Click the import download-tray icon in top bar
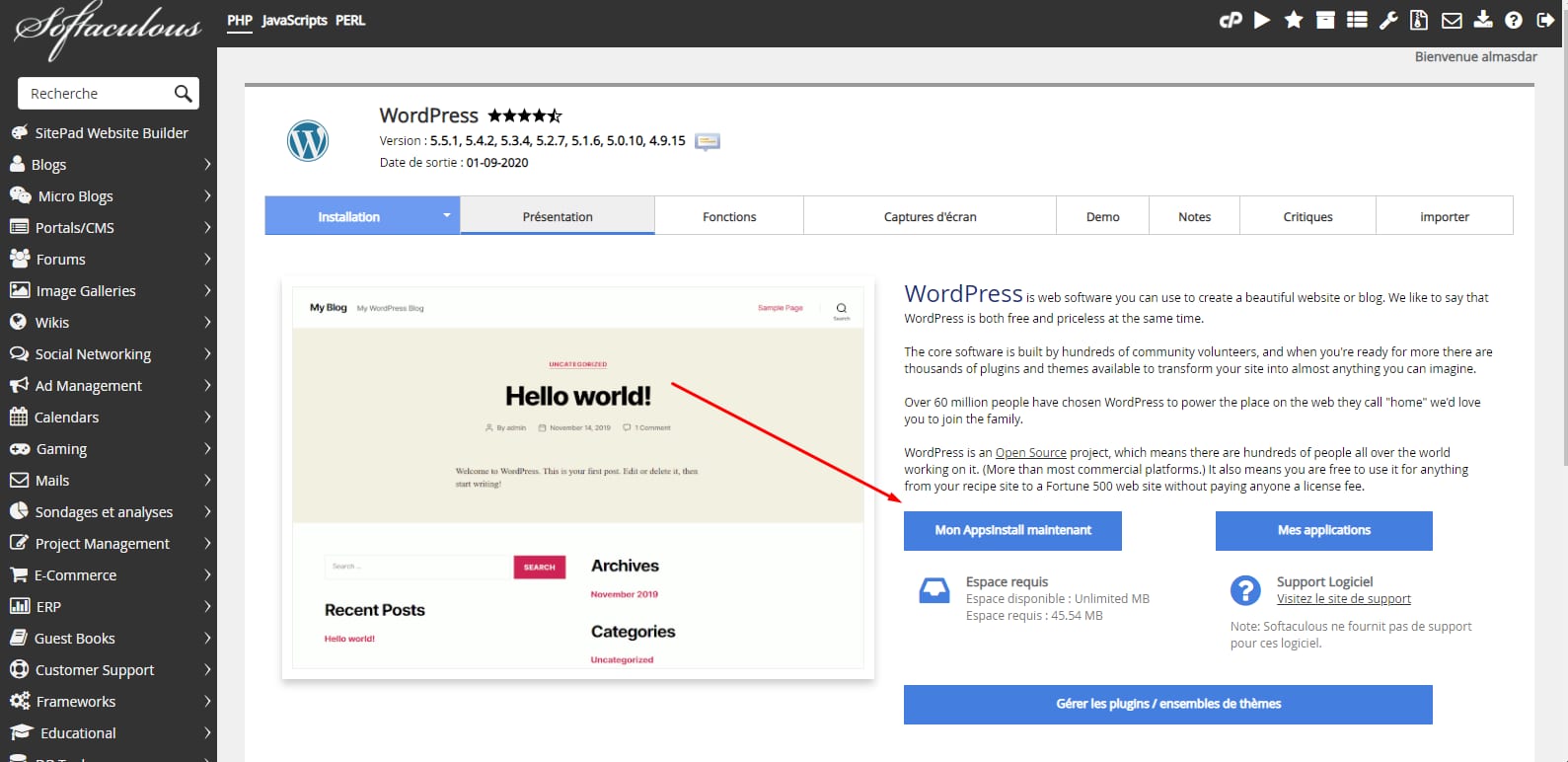The image size is (1568, 762). coord(1483,20)
